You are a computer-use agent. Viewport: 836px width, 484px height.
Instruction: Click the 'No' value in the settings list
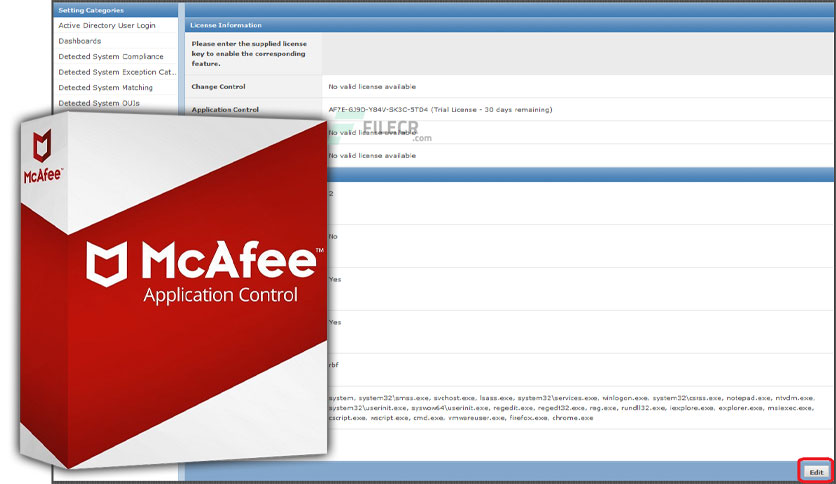tap(333, 236)
